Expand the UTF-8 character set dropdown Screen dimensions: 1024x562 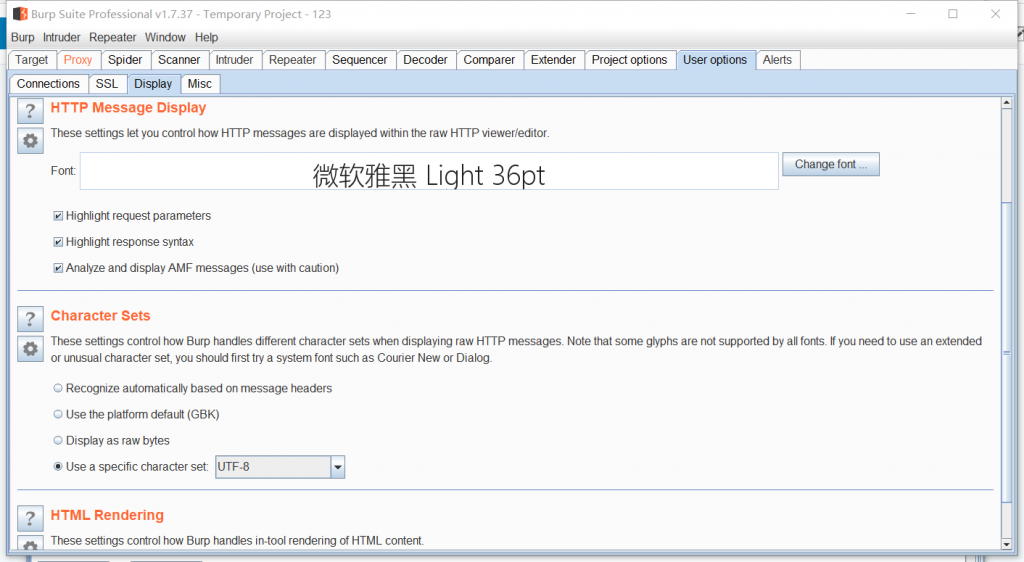click(x=337, y=467)
